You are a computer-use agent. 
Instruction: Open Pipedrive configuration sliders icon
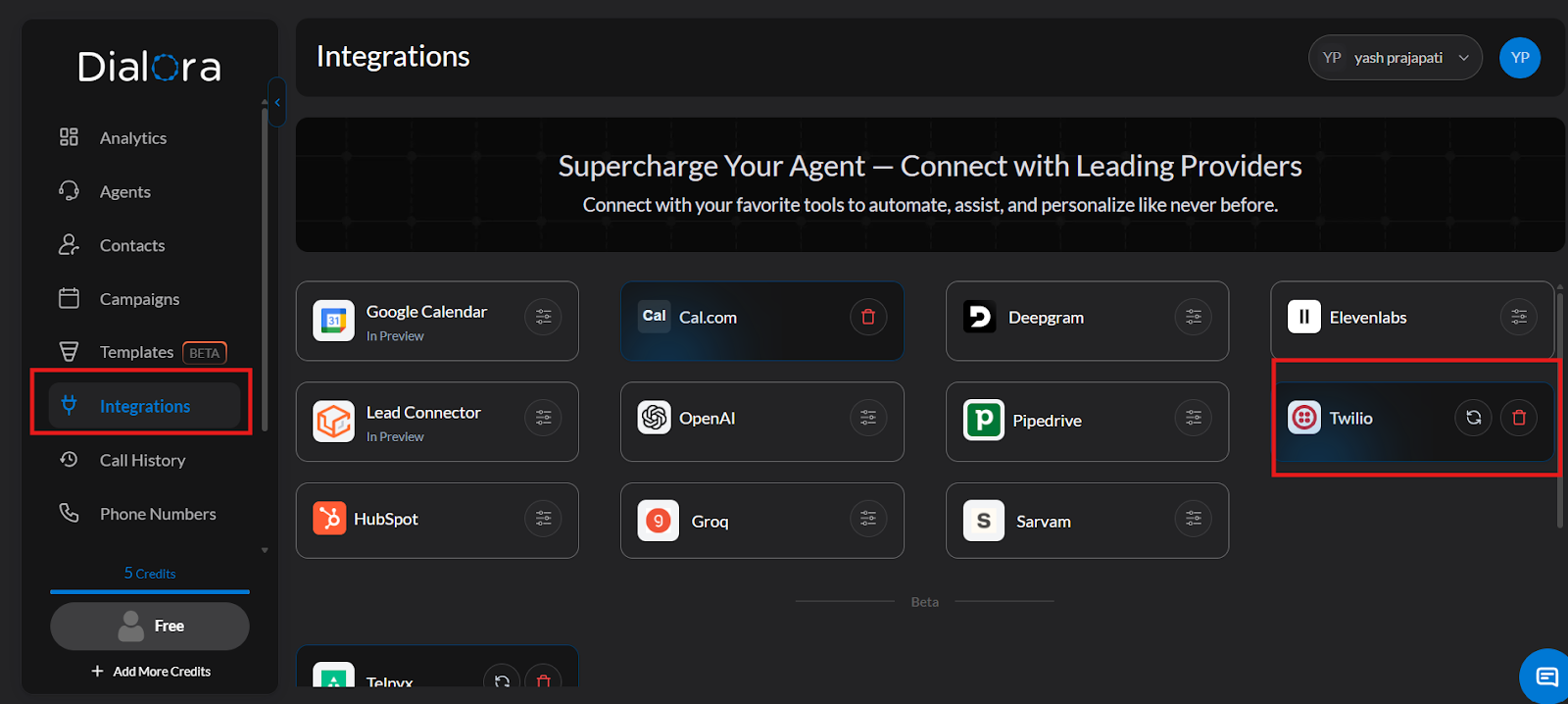click(x=1193, y=418)
